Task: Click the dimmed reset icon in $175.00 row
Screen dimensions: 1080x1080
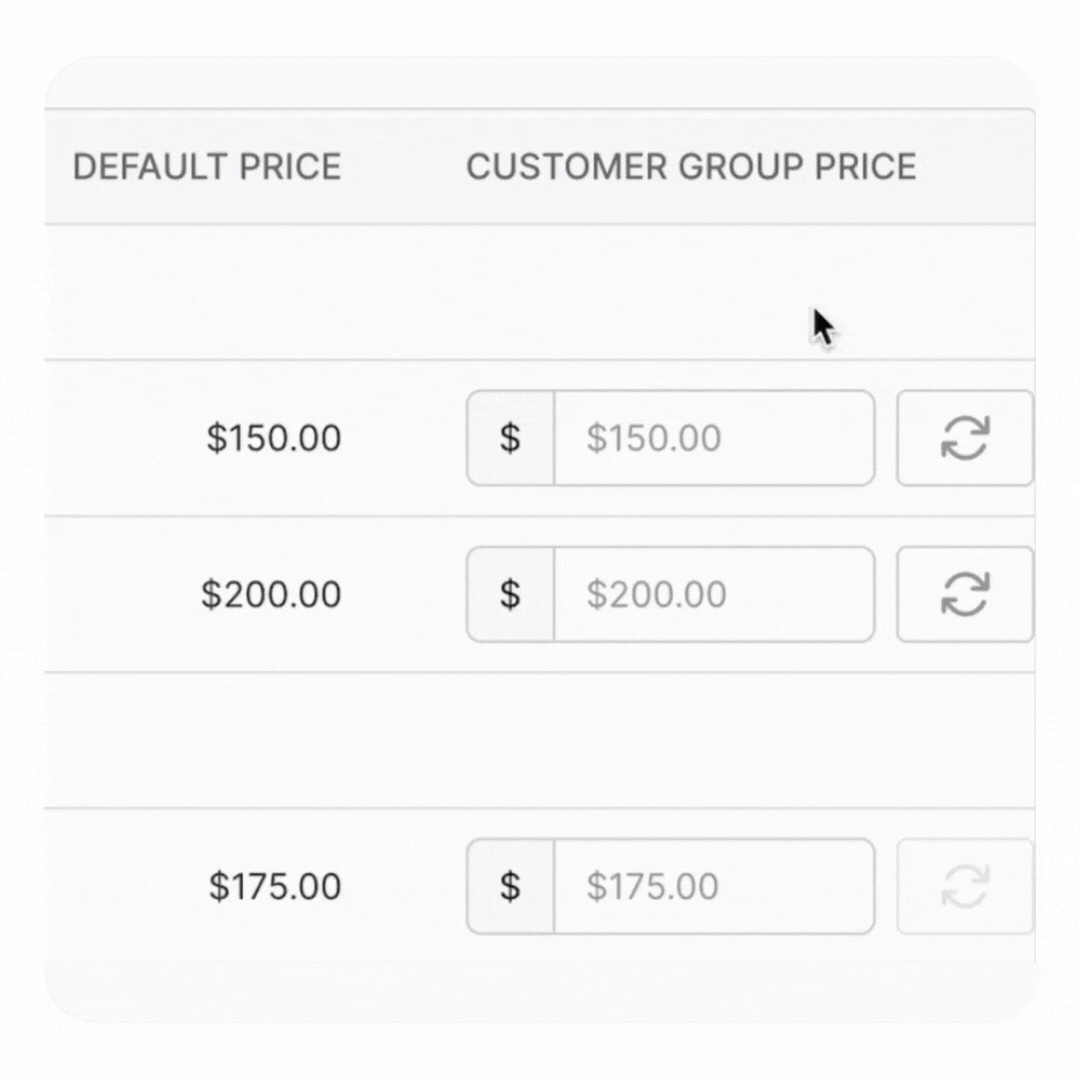Action: [x=965, y=886]
